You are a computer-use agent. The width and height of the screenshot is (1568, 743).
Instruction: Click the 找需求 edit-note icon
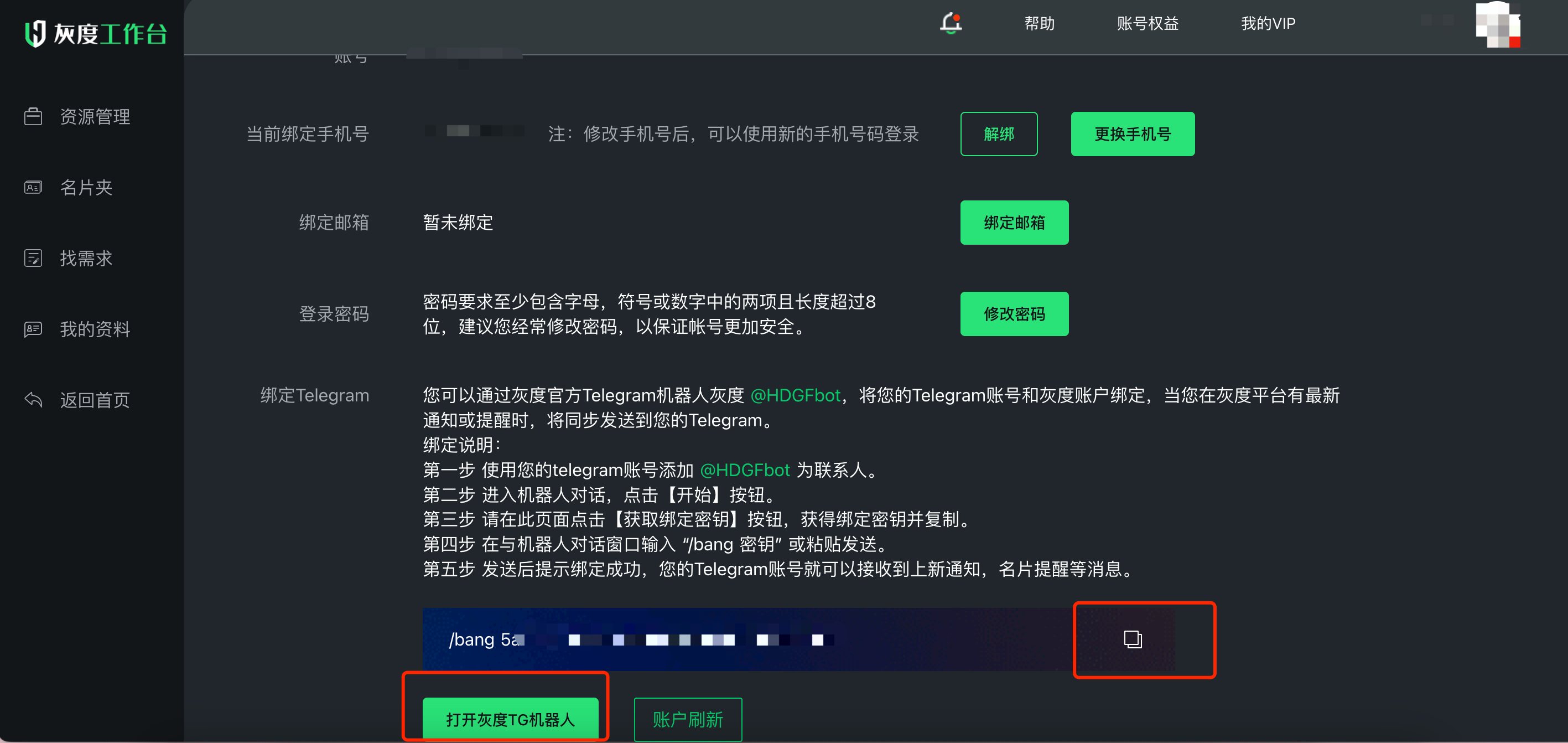33,258
